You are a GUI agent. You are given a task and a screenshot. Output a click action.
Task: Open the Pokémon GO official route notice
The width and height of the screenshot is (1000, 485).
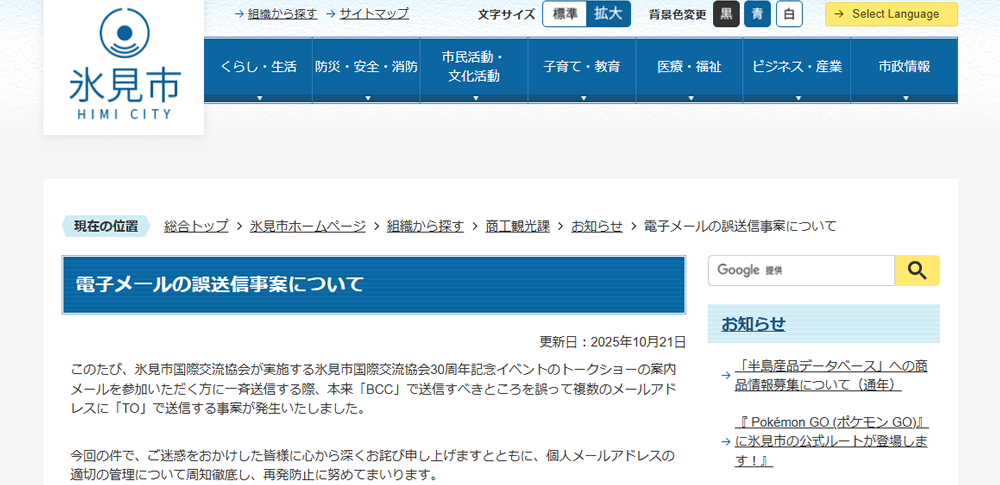(832, 441)
